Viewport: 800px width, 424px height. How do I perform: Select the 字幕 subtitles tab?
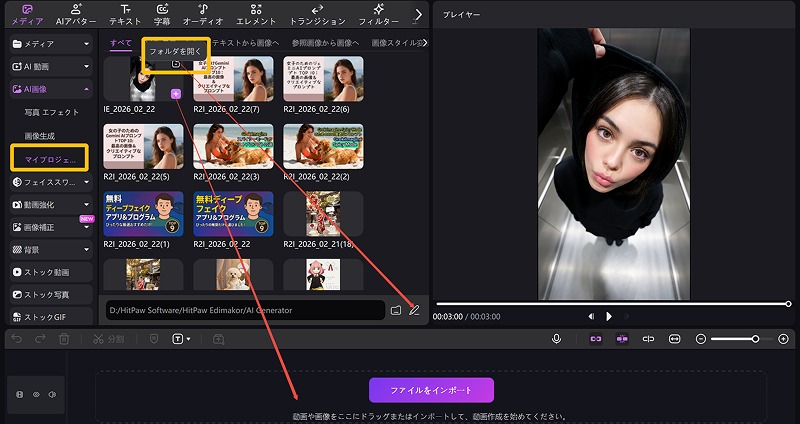click(x=162, y=15)
